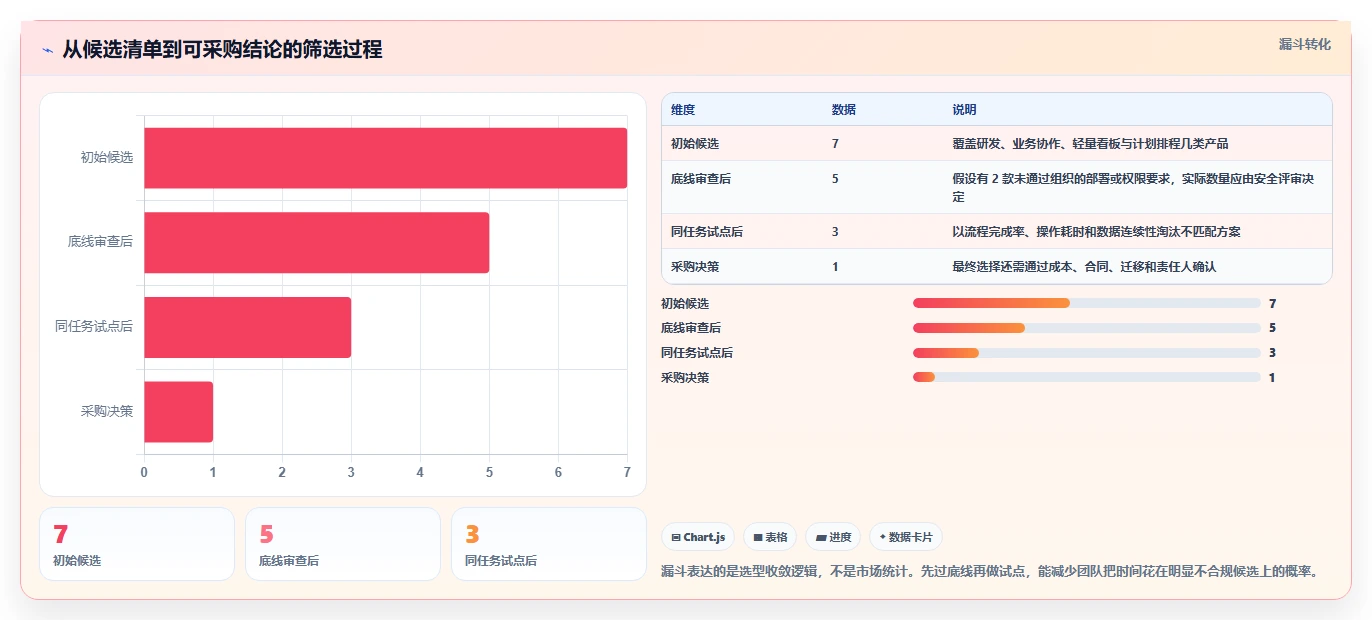Click the 采购决策 y-axis label in the chart
The width and height of the screenshot is (1372, 620).
click(x=107, y=411)
